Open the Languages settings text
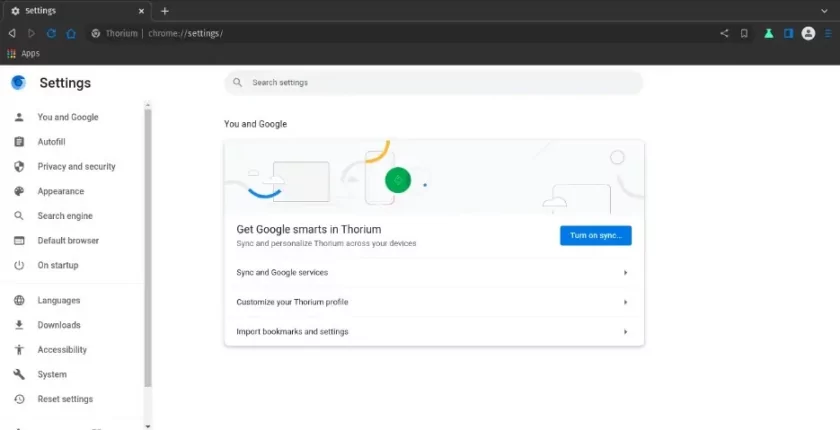 pos(59,300)
